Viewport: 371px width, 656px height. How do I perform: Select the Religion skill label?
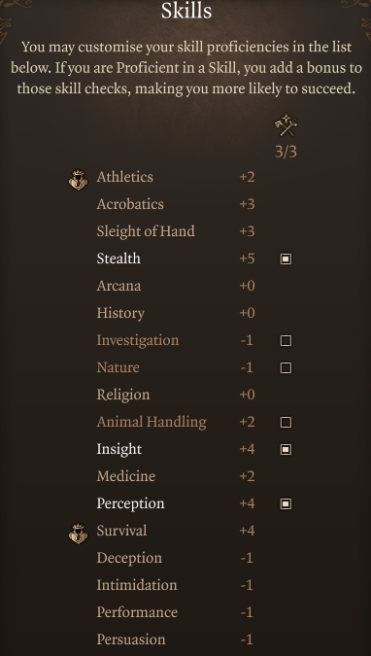pos(123,395)
